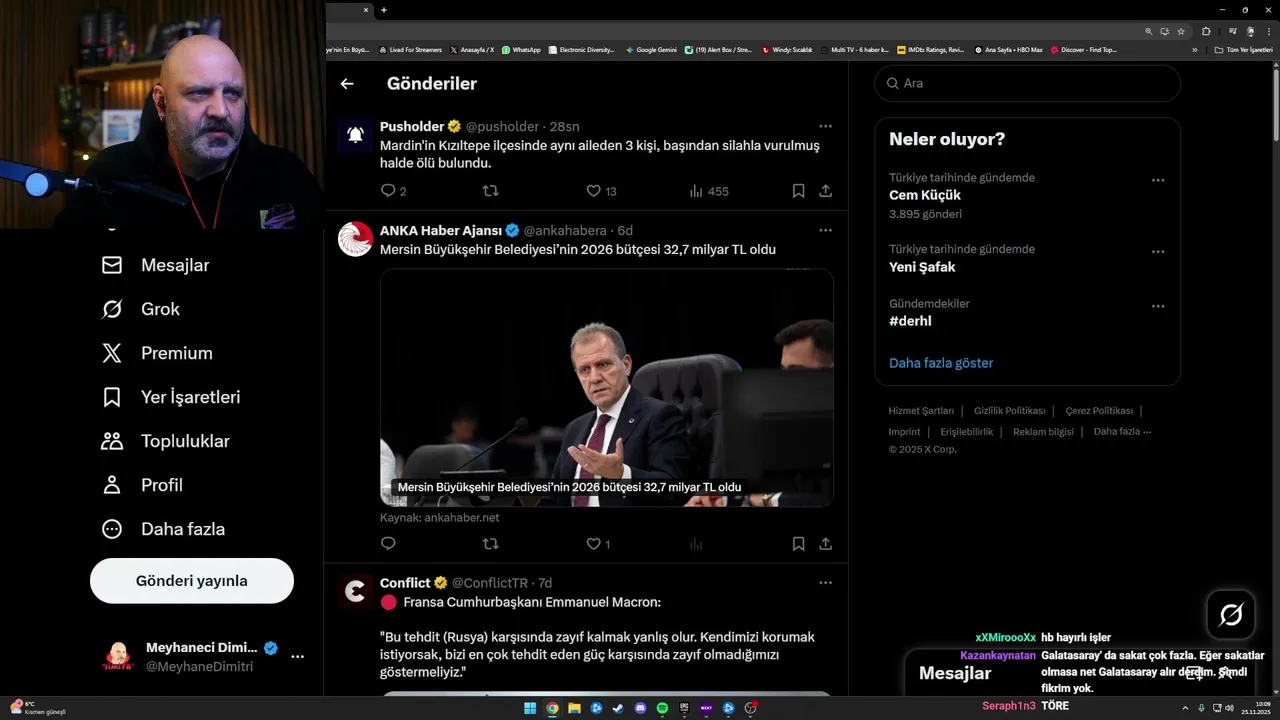This screenshot has width=1280, height=720.
Task: Expand the Daha fazla footer menu
Action: 1122,432
